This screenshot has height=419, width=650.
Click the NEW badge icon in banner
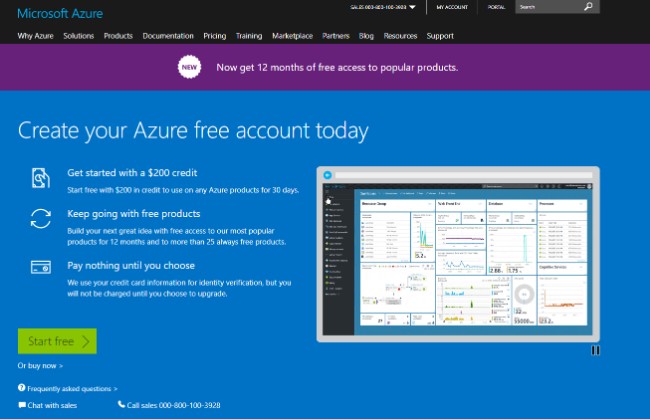point(189,67)
